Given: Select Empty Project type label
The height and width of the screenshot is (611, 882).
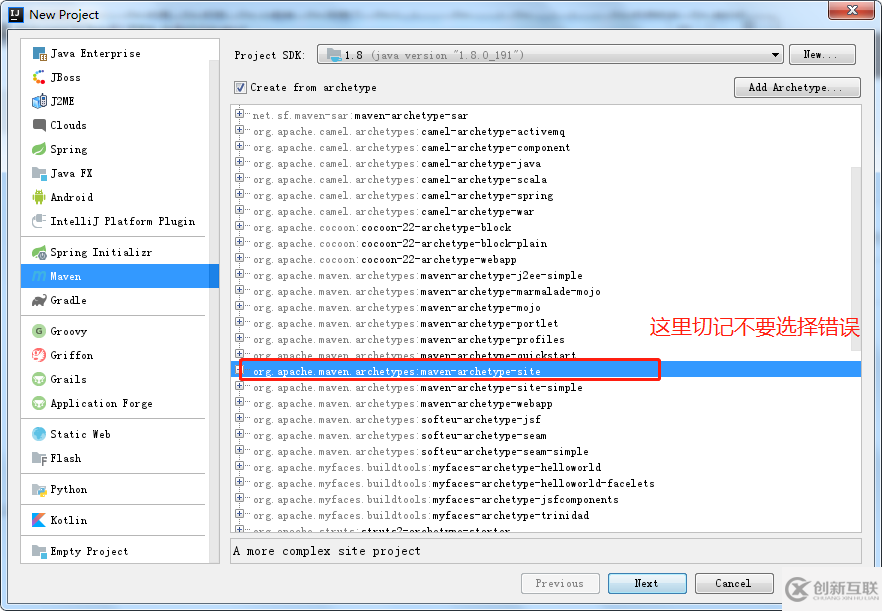Looking at the screenshot, I should coord(89,551).
